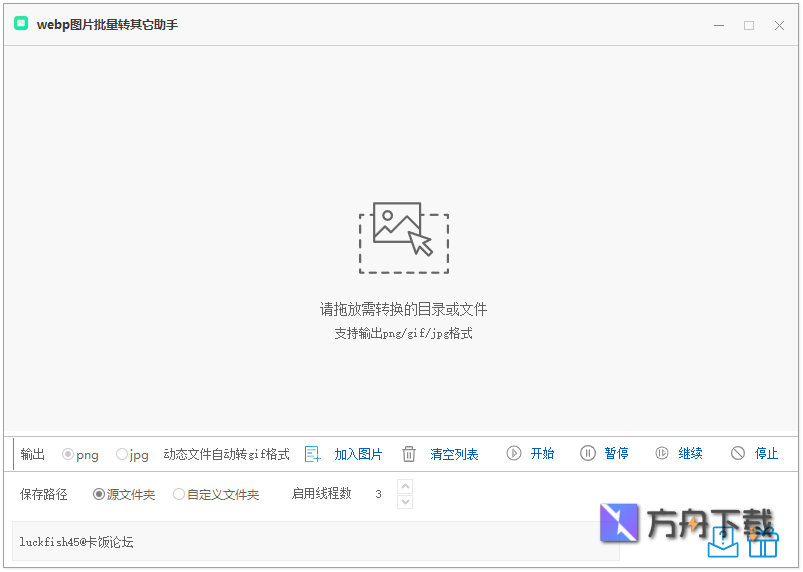Click the 支持输出png/gif/jpg格式 text
The image size is (803, 572).
pos(404,333)
